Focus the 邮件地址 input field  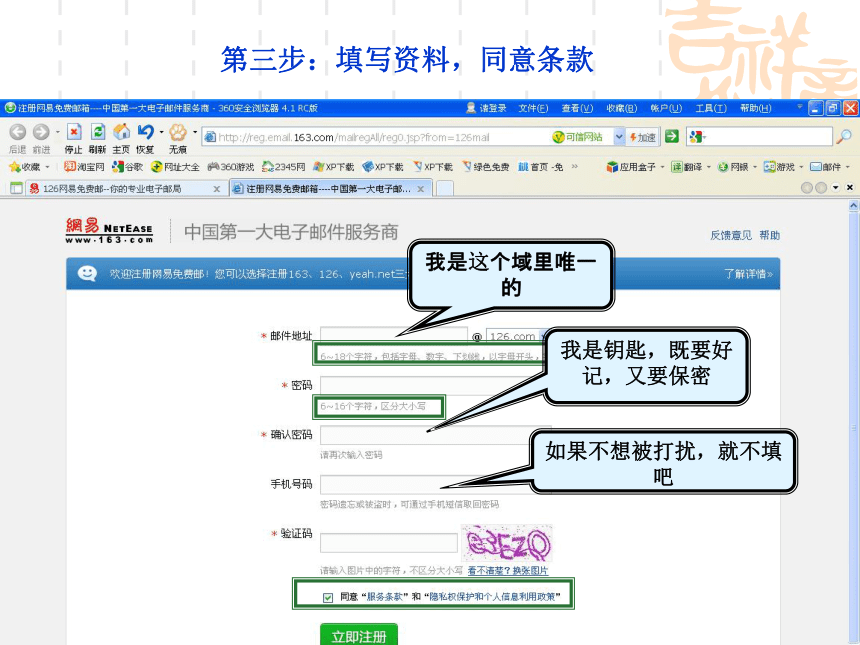click(394, 336)
